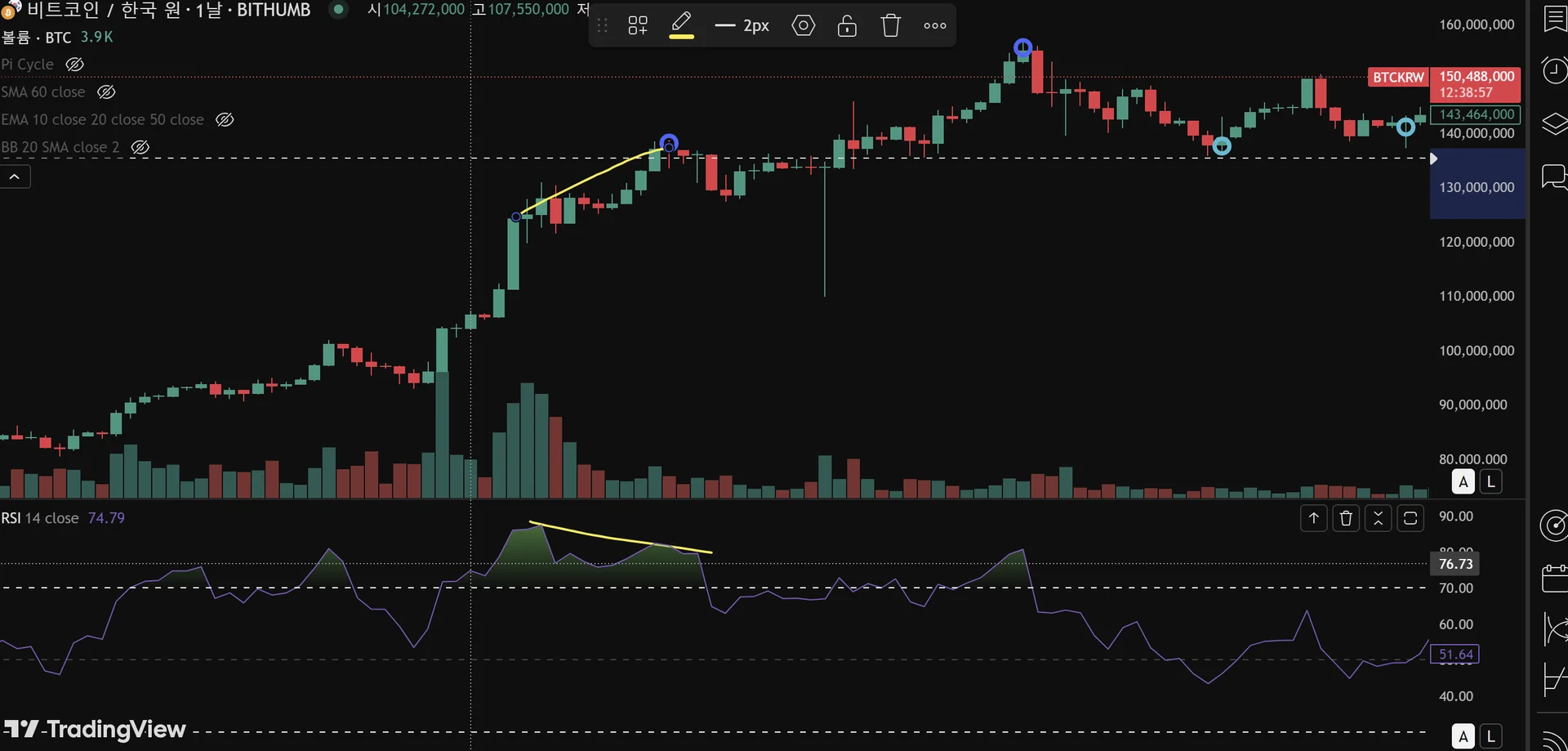Show the SMA 60 close indicator

(x=106, y=92)
